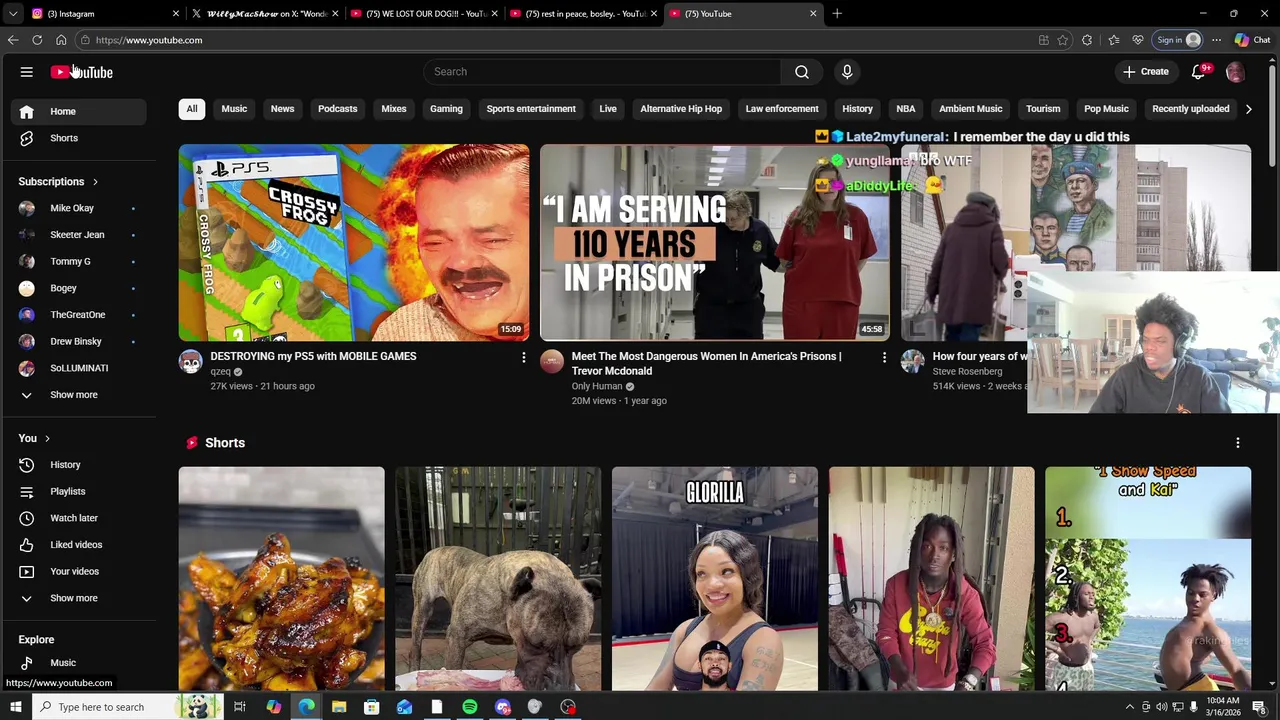
Task: Open options for Most Dangerous Women video
Action: pyautogui.click(x=884, y=357)
